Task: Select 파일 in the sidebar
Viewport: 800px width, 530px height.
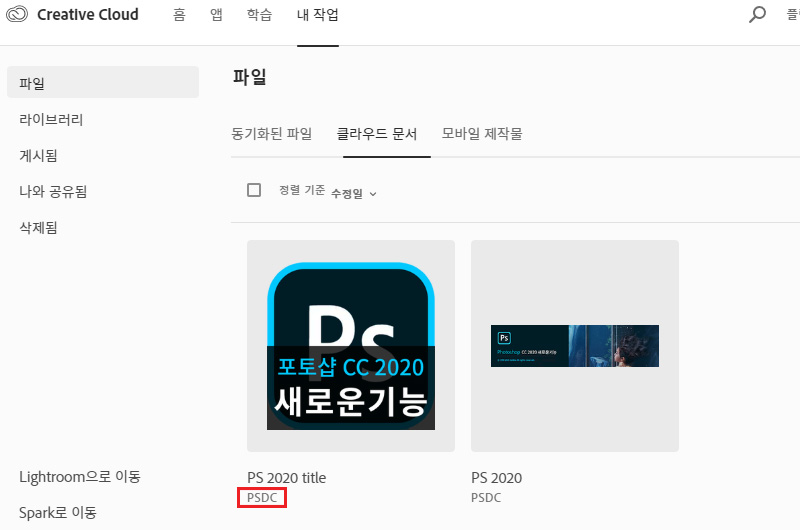Action: tap(103, 82)
